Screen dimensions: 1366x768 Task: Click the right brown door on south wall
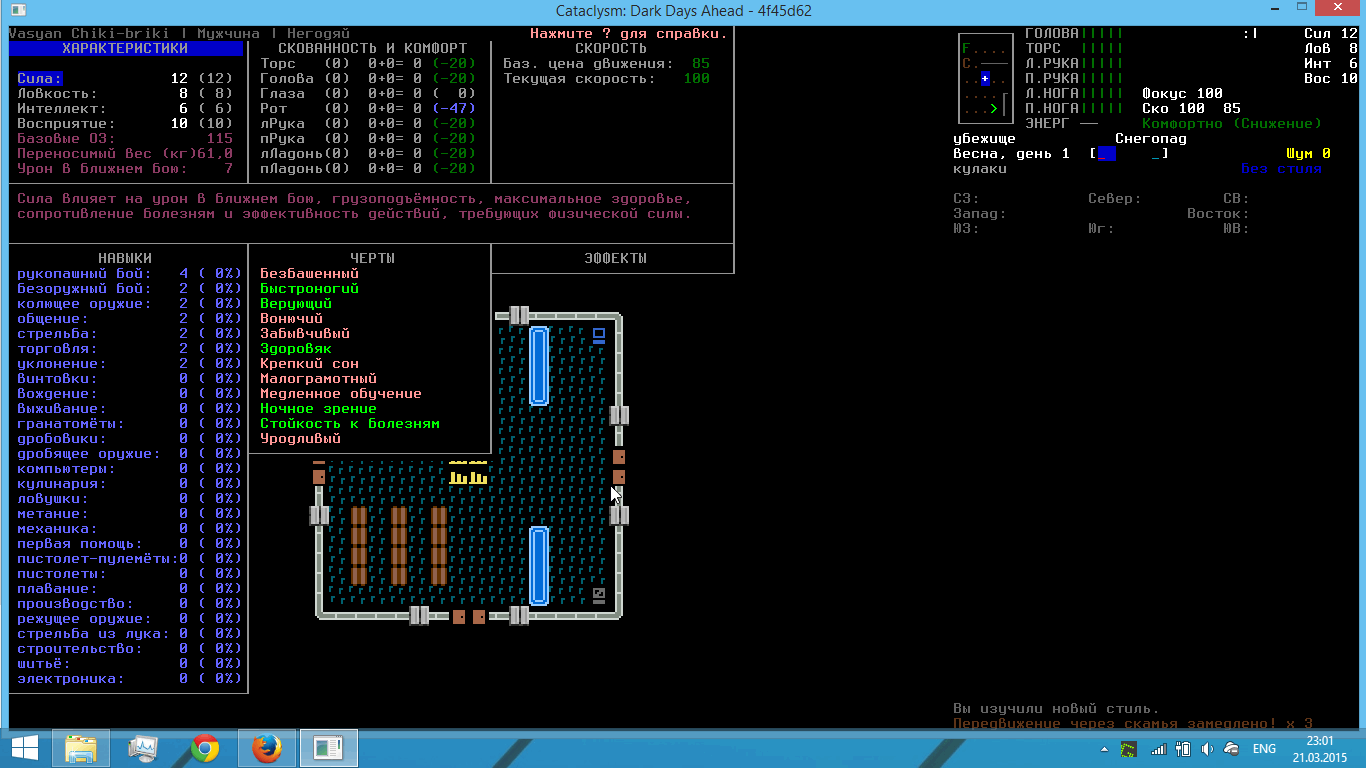point(479,616)
